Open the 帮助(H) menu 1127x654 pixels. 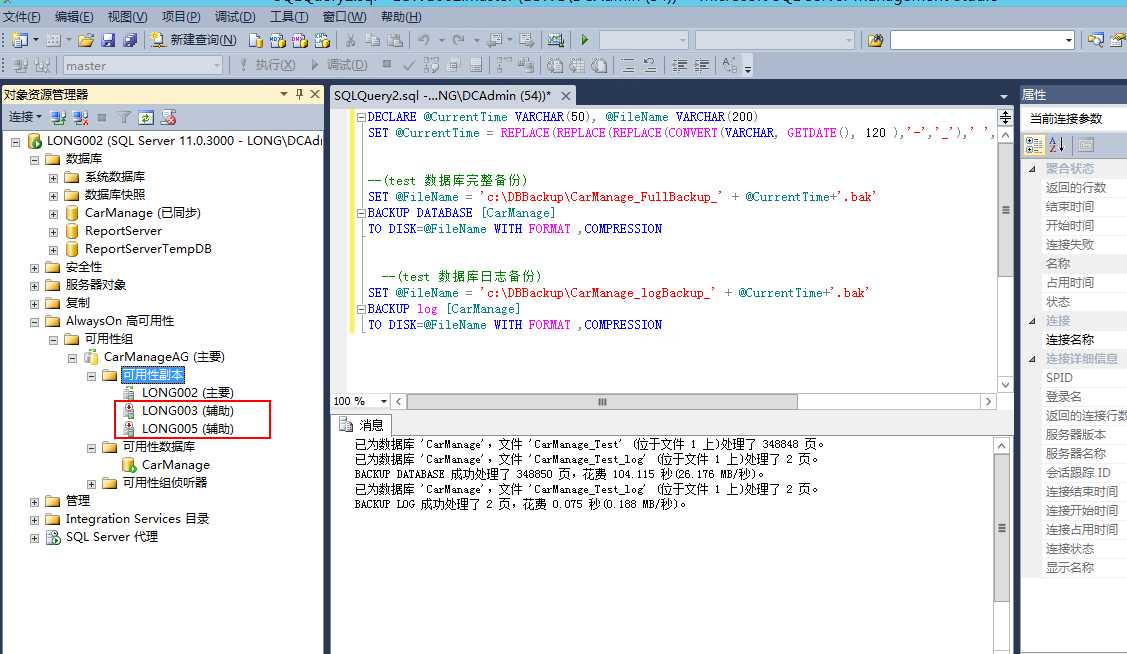point(401,17)
